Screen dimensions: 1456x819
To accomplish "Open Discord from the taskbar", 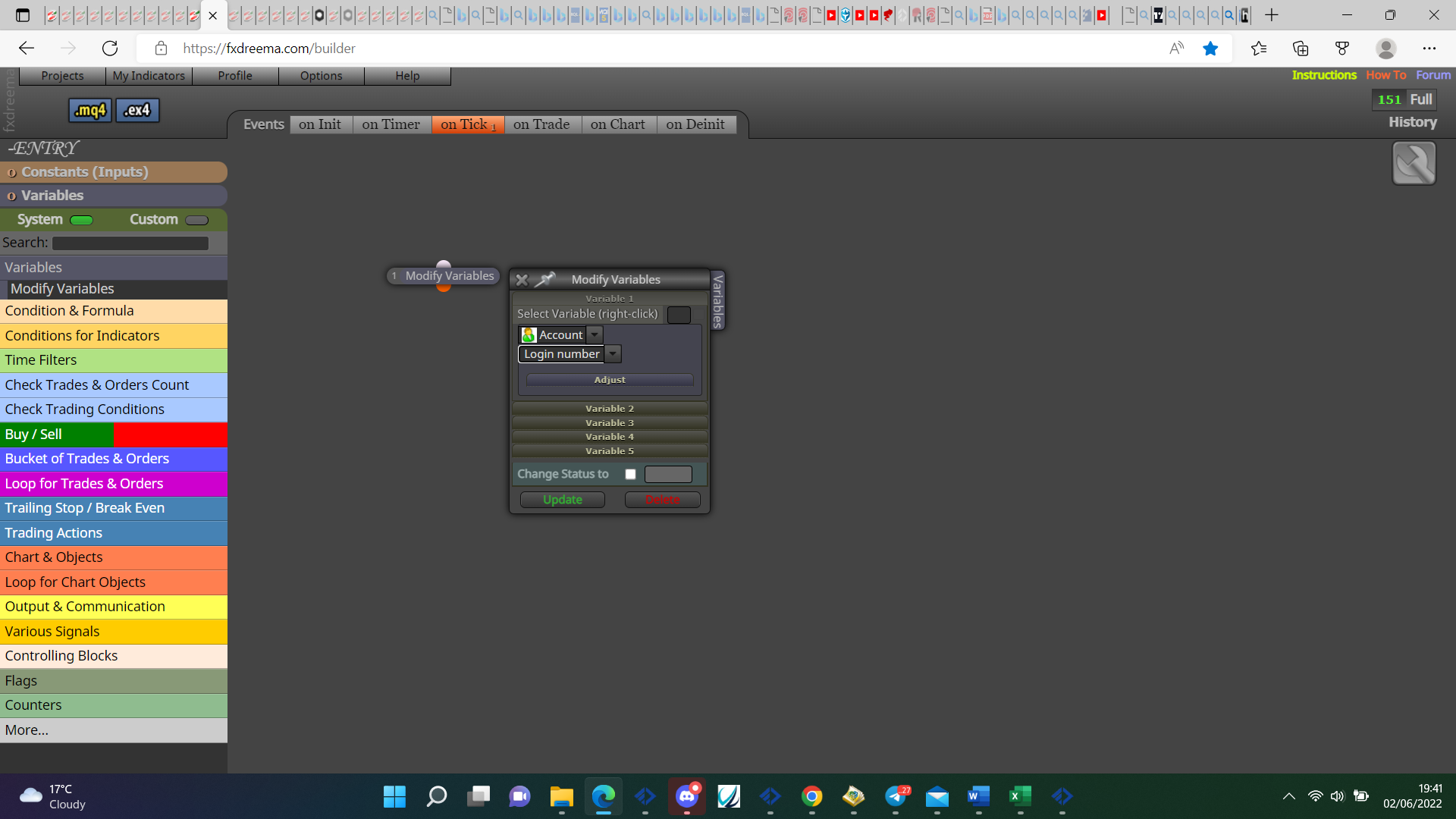I will tap(687, 796).
